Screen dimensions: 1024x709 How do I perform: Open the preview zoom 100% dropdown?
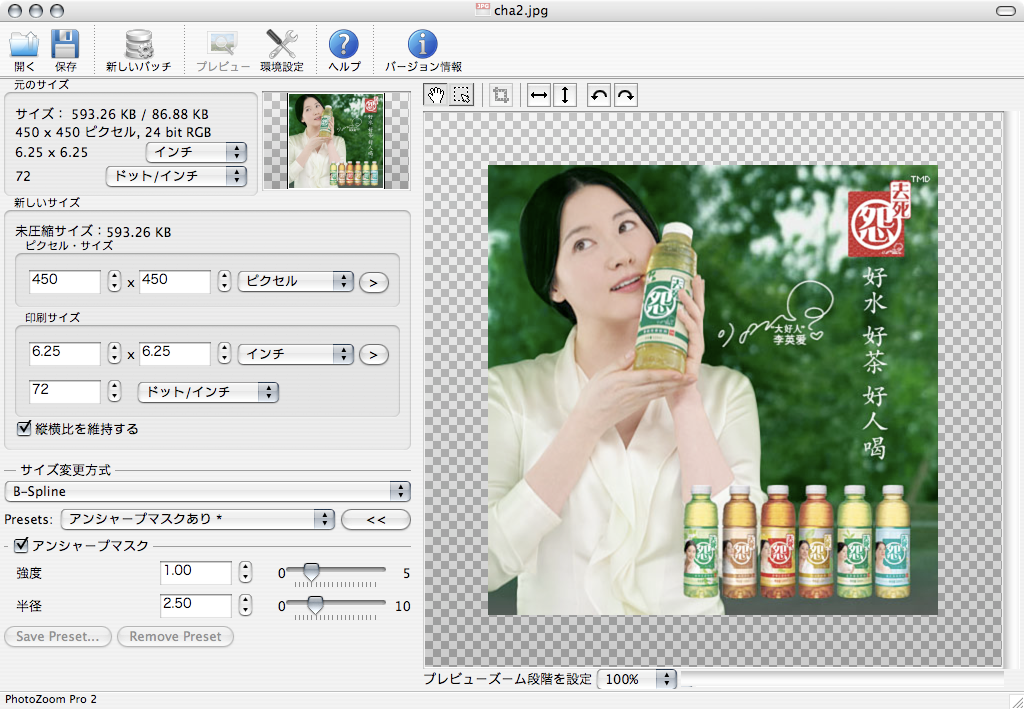637,679
